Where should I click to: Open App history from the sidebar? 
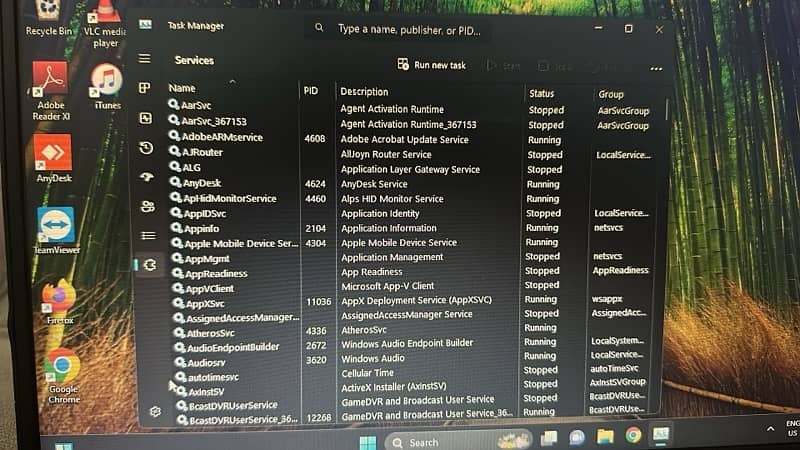(146, 148)
